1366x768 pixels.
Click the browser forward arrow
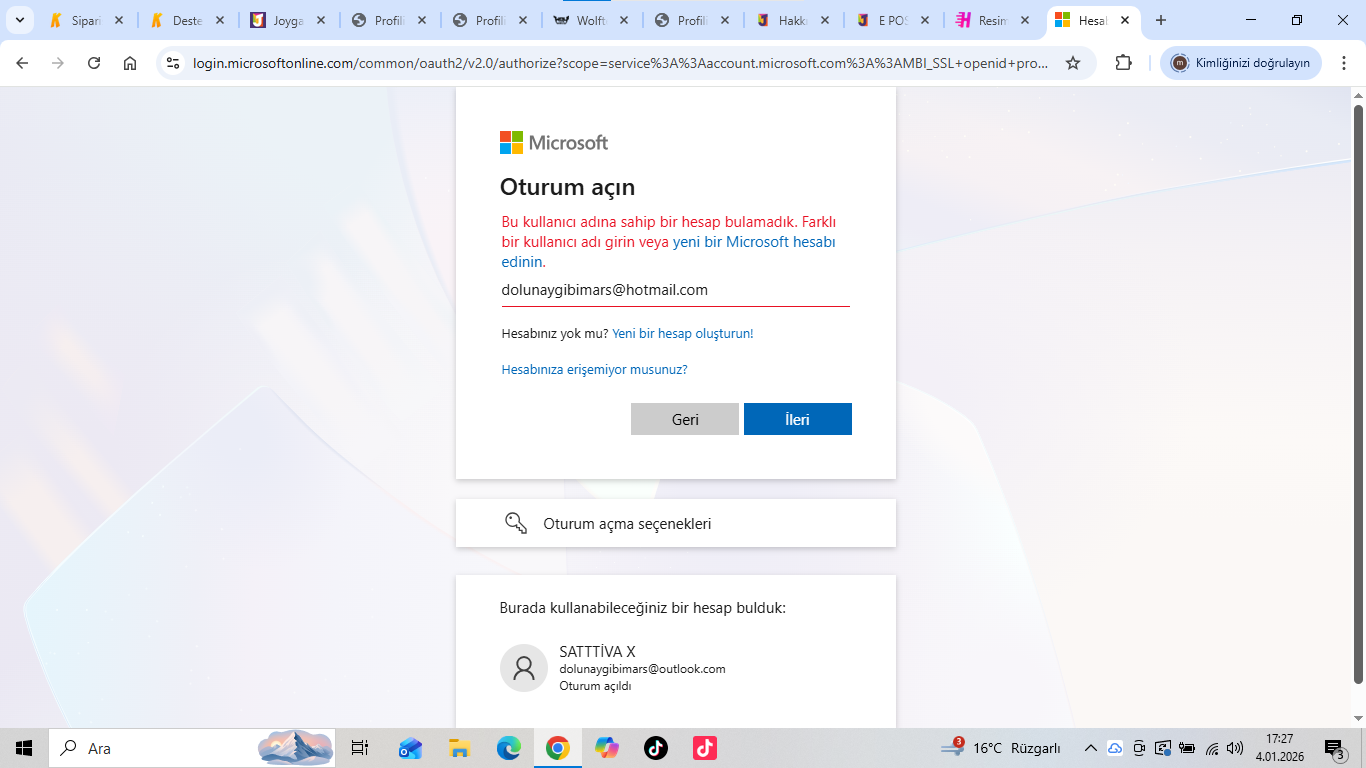[58, 63]
